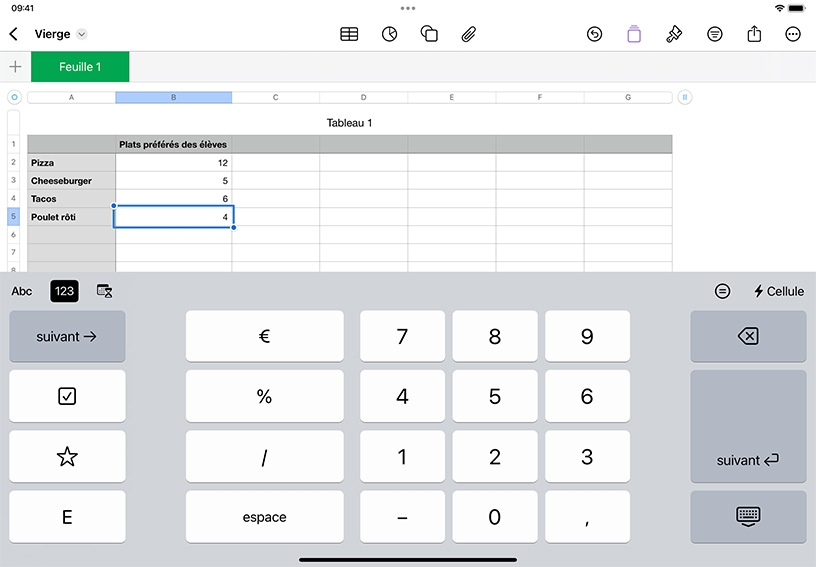Tap the E exponent key

click(67, 517)
